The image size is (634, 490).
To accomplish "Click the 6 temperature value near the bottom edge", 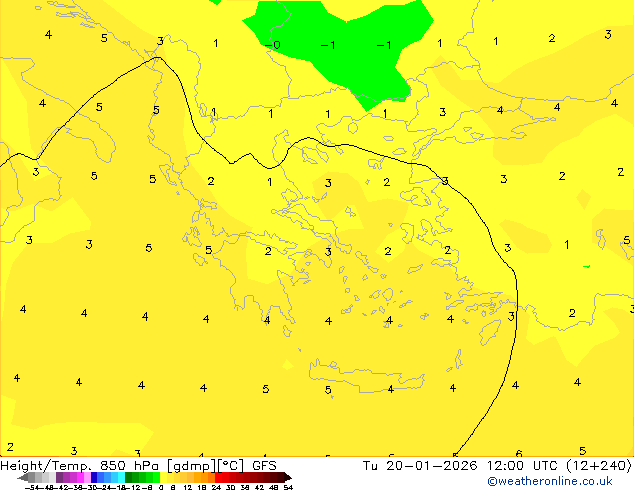I will (519, 454).
